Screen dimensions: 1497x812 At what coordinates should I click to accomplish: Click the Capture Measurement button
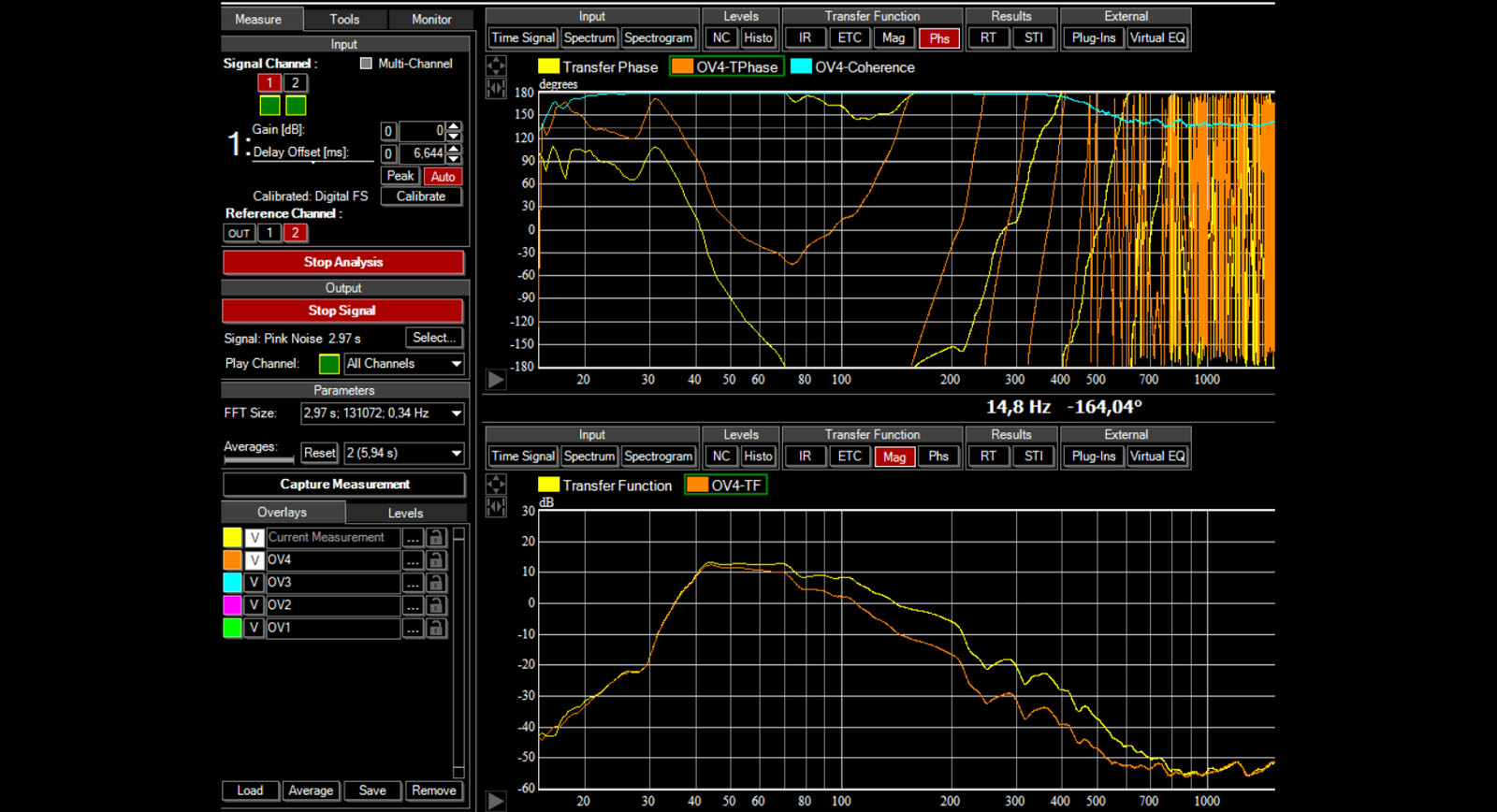[344, 485]
